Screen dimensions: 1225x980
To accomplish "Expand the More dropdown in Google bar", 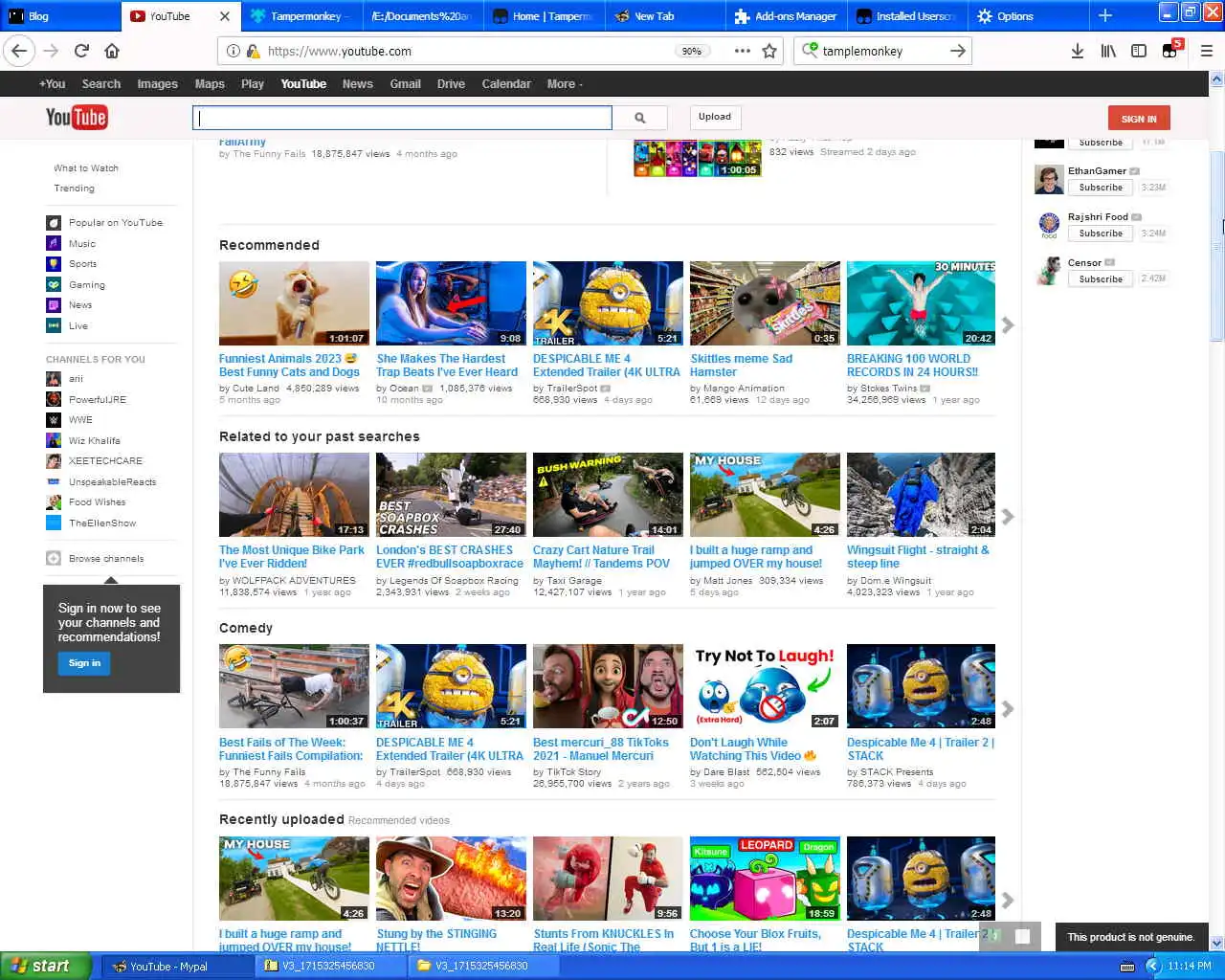I will pos(565,84).
